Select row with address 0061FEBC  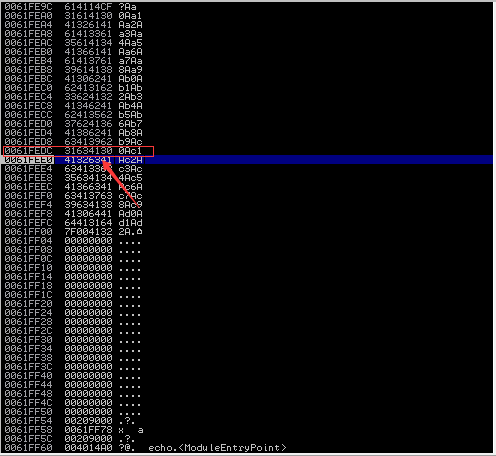click(x=247, y=79)
